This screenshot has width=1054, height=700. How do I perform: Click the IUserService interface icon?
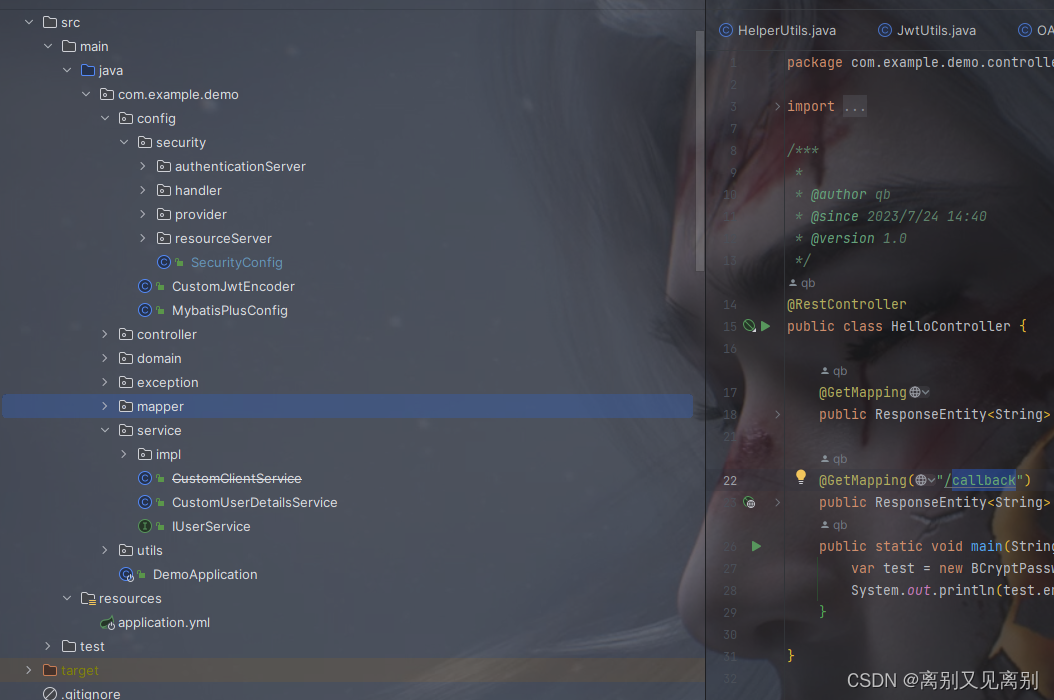tap(145, 526)
